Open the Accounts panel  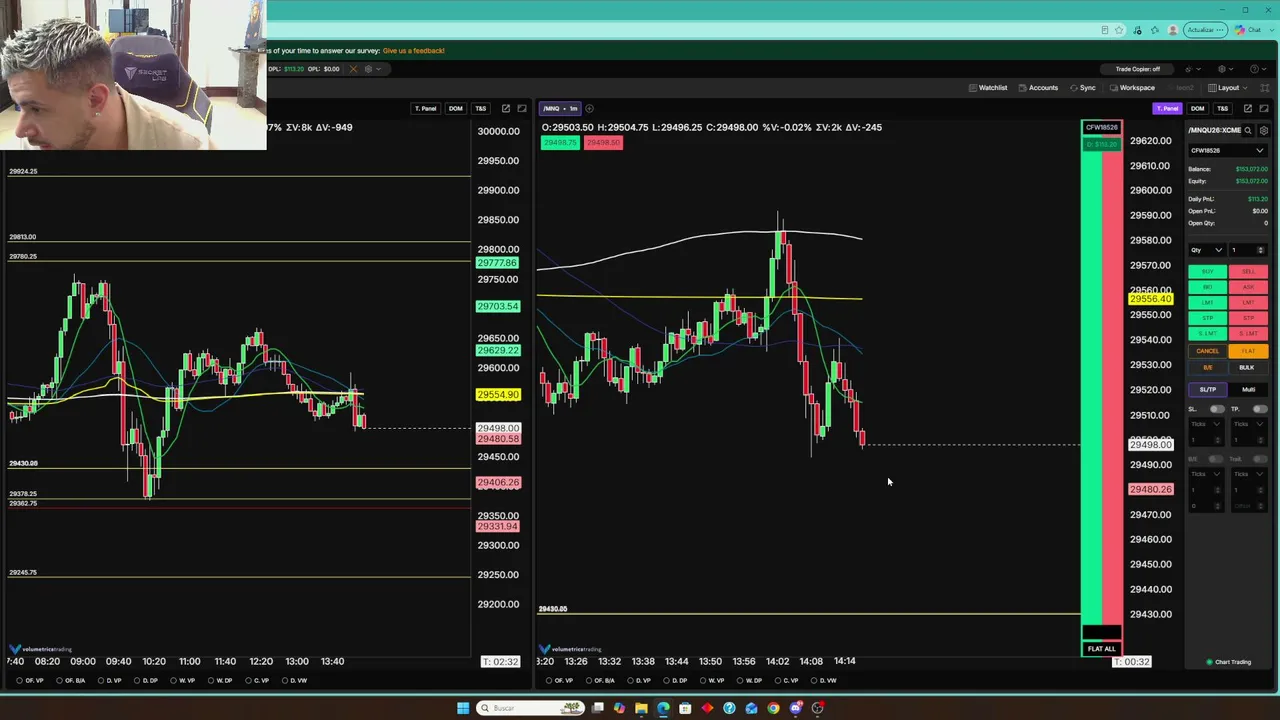(x=1038, y=88)
